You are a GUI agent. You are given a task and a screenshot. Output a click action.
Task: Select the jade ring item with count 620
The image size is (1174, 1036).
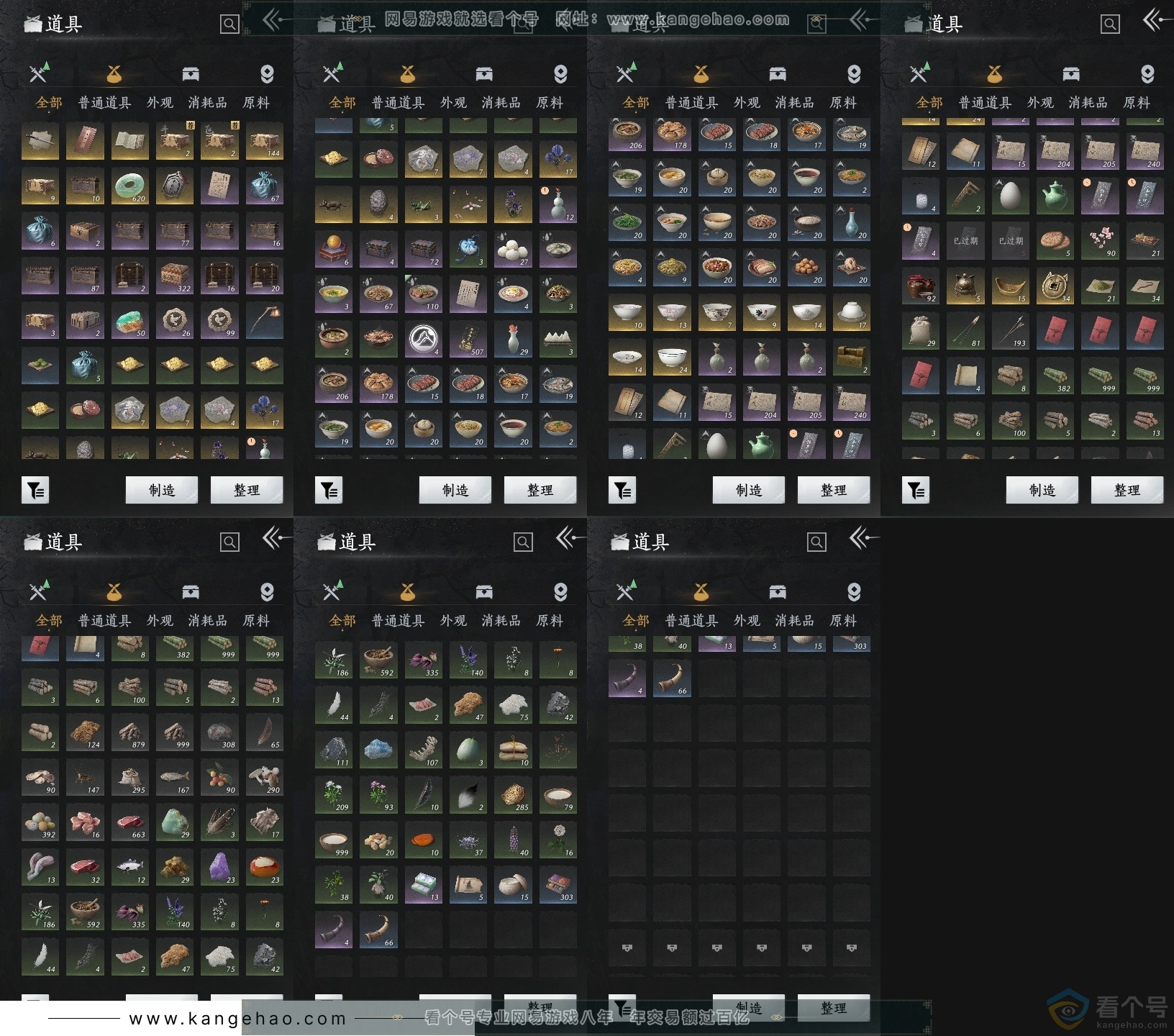click(129, 187)
